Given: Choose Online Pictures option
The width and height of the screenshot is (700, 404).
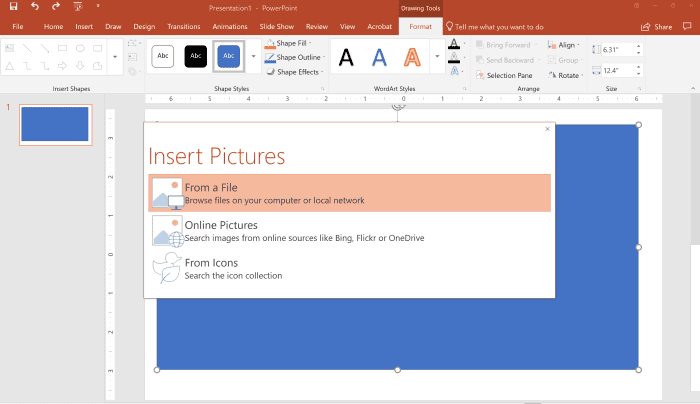Looking at the screenshot, I should [x=350, y=230].
